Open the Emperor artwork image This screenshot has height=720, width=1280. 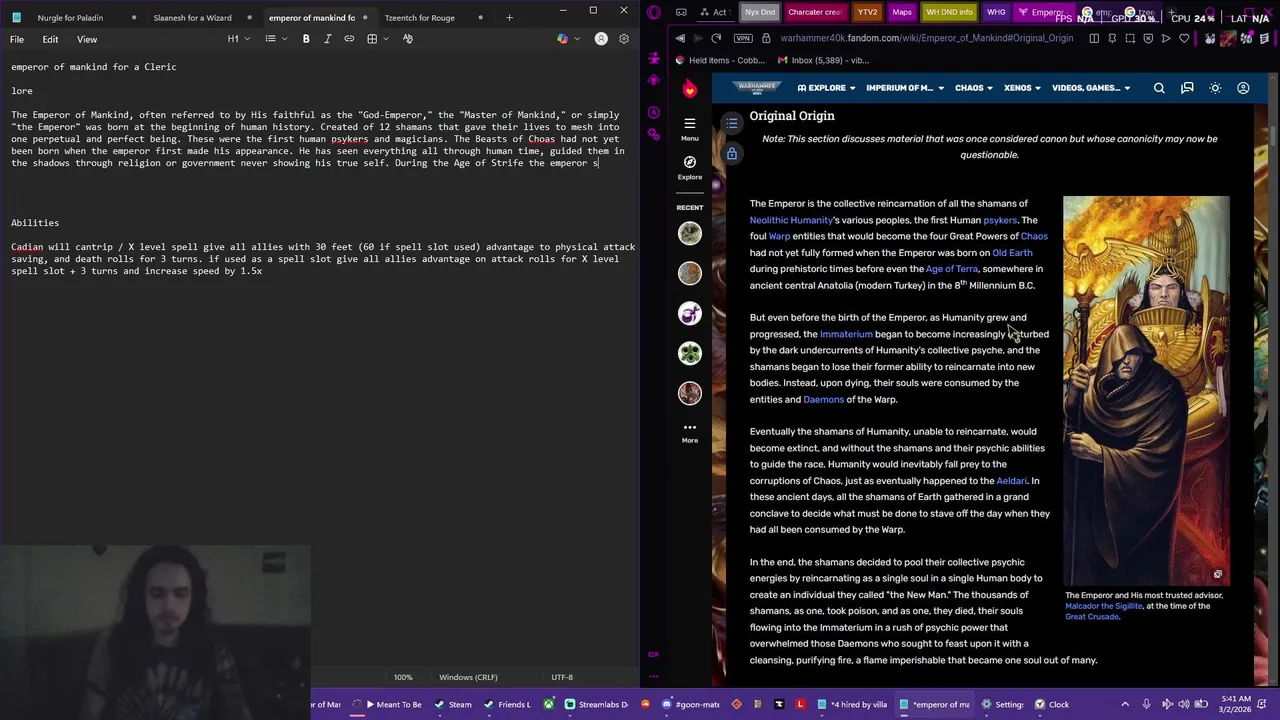coord(1146,390)
